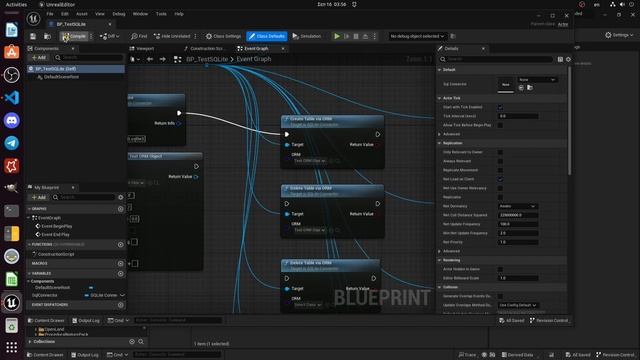Open the Diff dropdown
The height and width of the screenshot is (360, 640).
pos(110,36)
